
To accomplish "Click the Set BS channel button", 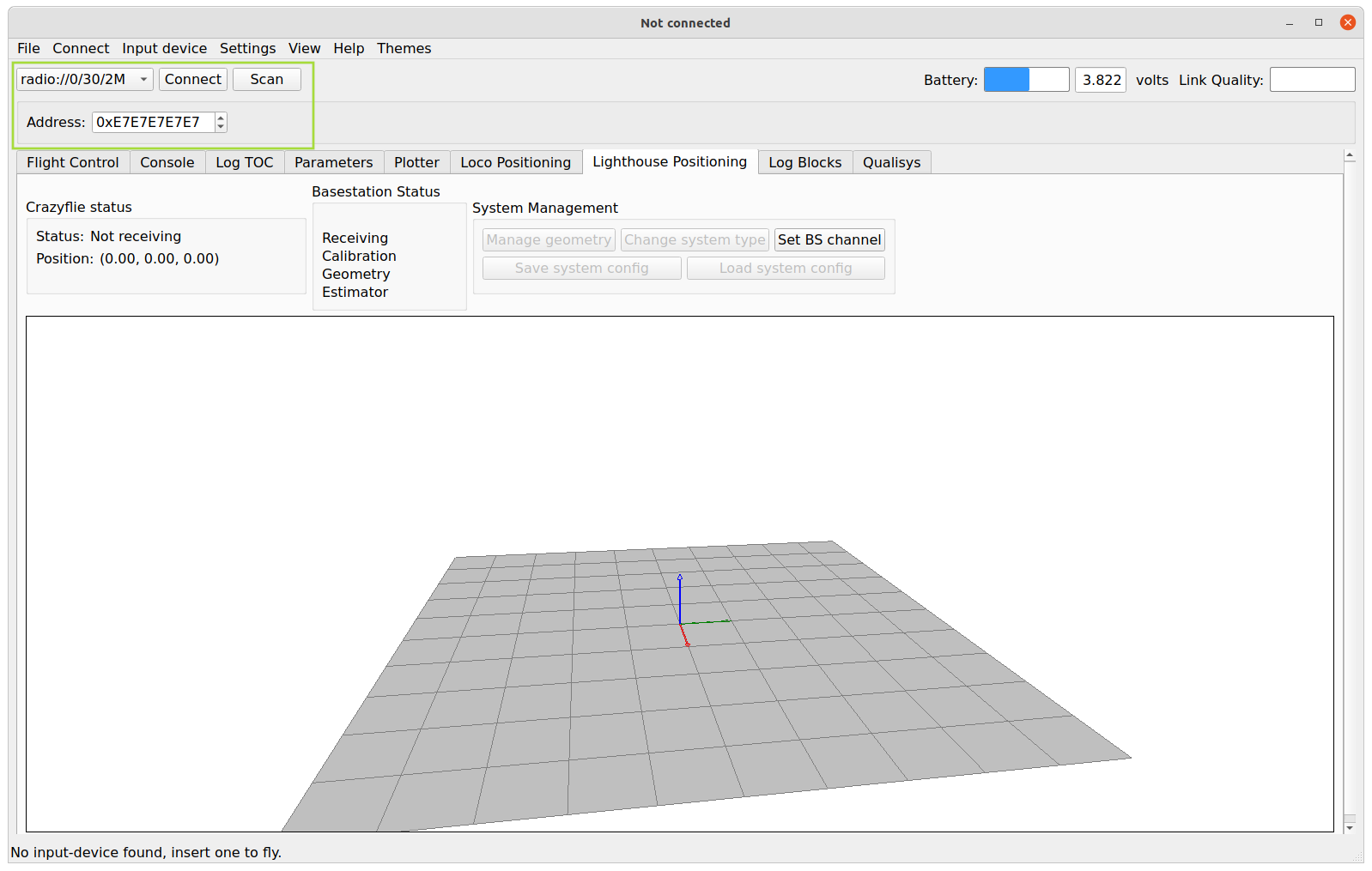I will [x=829, y=239].
